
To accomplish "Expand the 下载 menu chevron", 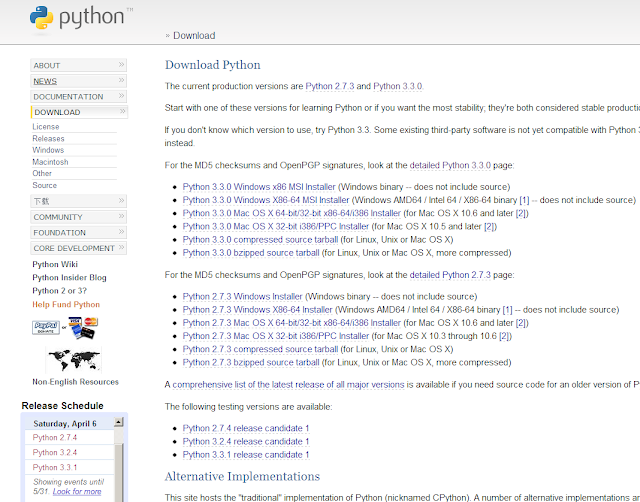I will [121, 200].
